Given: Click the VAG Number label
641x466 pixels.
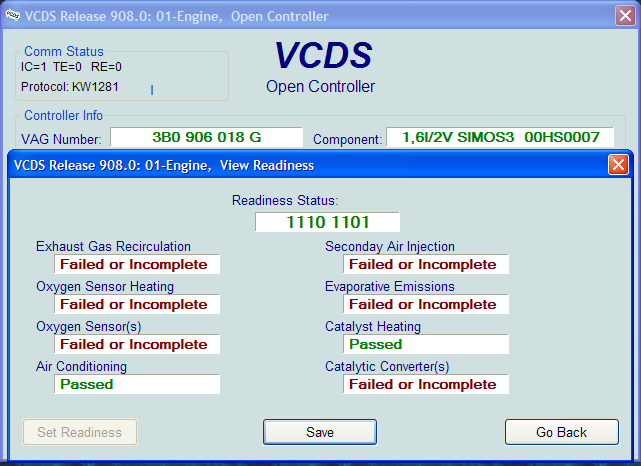Looking at the screenshot, I should click(61, 139).
